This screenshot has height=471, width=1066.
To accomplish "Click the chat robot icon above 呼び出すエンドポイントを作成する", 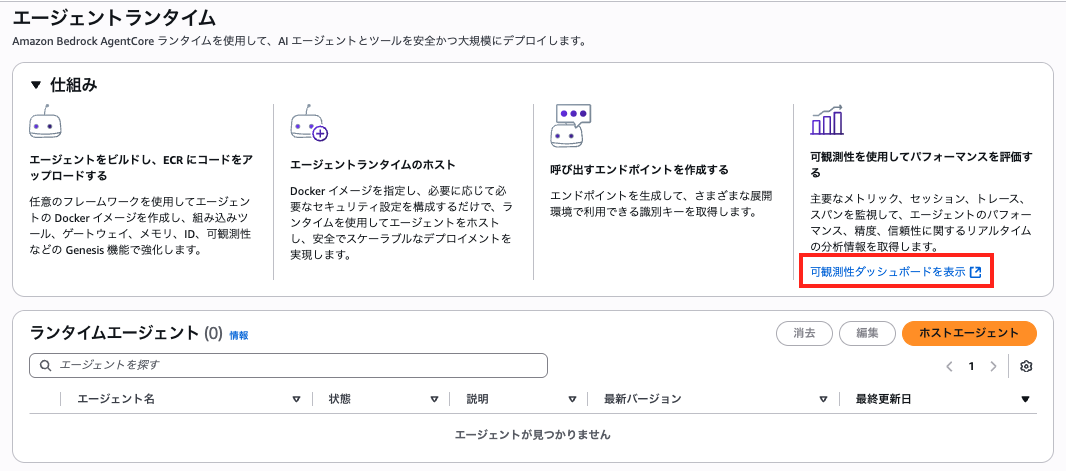I will [x=570, y=126].
